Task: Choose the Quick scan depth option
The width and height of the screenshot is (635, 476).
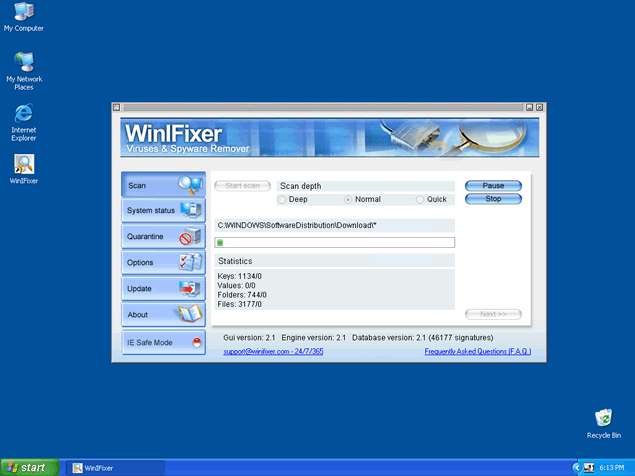Action: tap(420, 200)
